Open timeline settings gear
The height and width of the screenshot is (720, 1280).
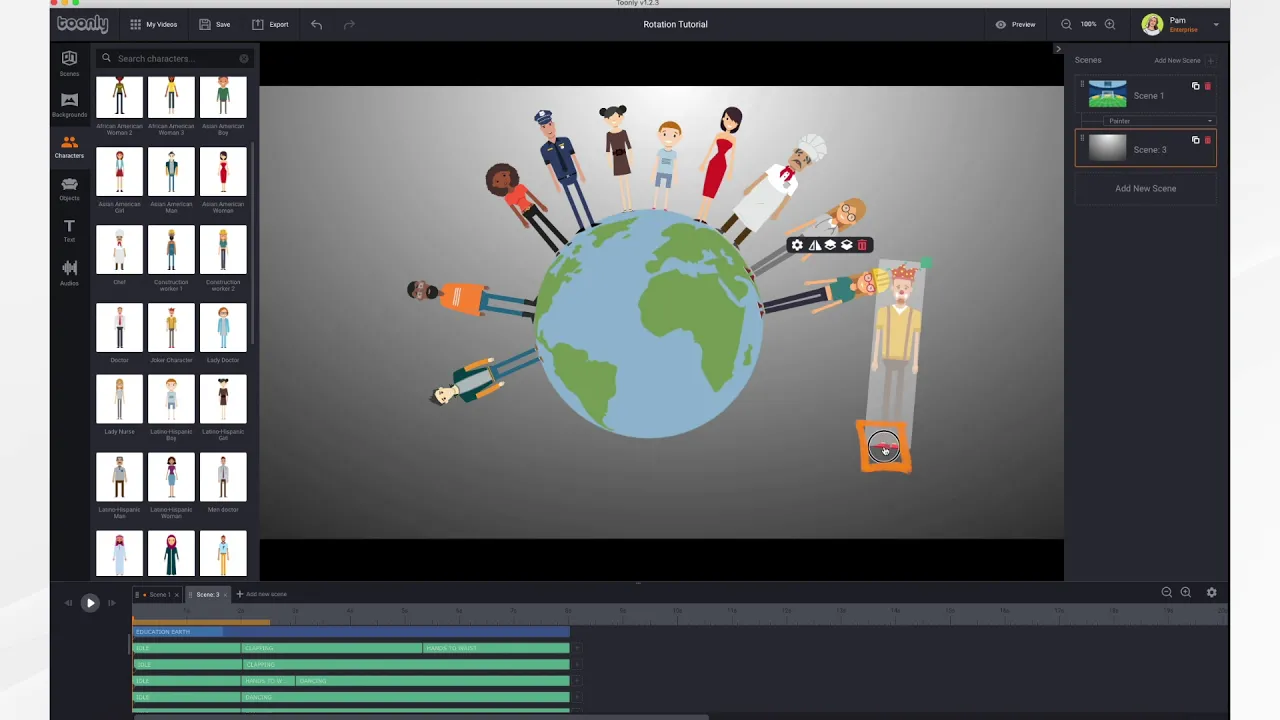pos(1211,592)
